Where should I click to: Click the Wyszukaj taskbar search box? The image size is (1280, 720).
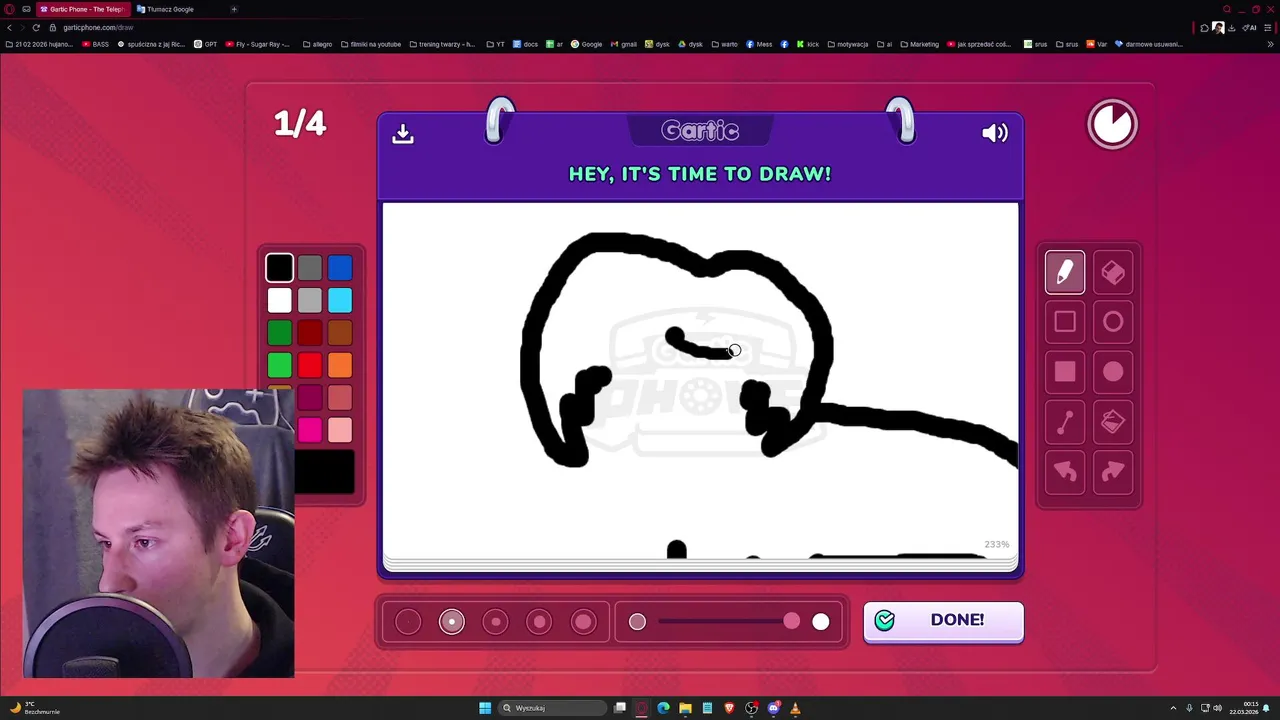pos(553,708)
